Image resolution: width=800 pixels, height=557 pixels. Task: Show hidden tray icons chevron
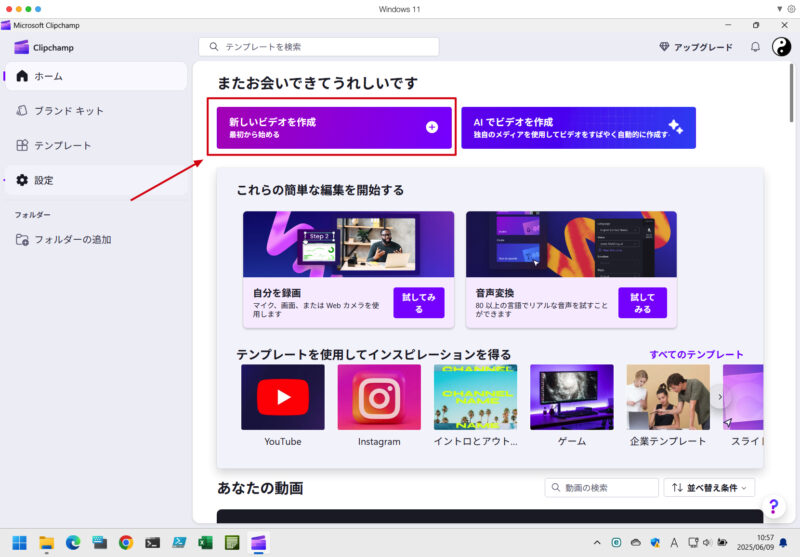pos(597,543)
